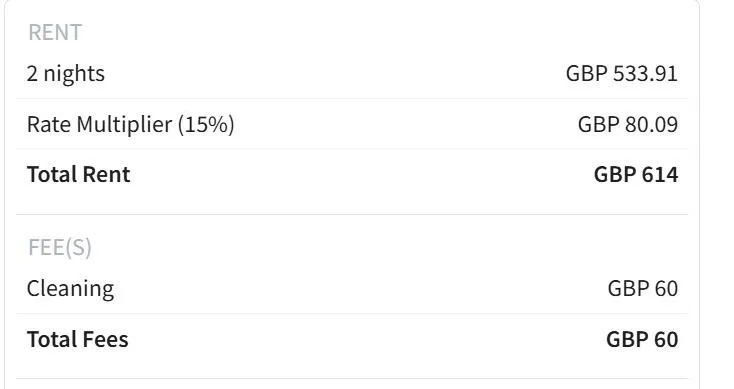Click divider line between Cleaning and Total Fees
734x389 pixels.
tap(352, 314)
